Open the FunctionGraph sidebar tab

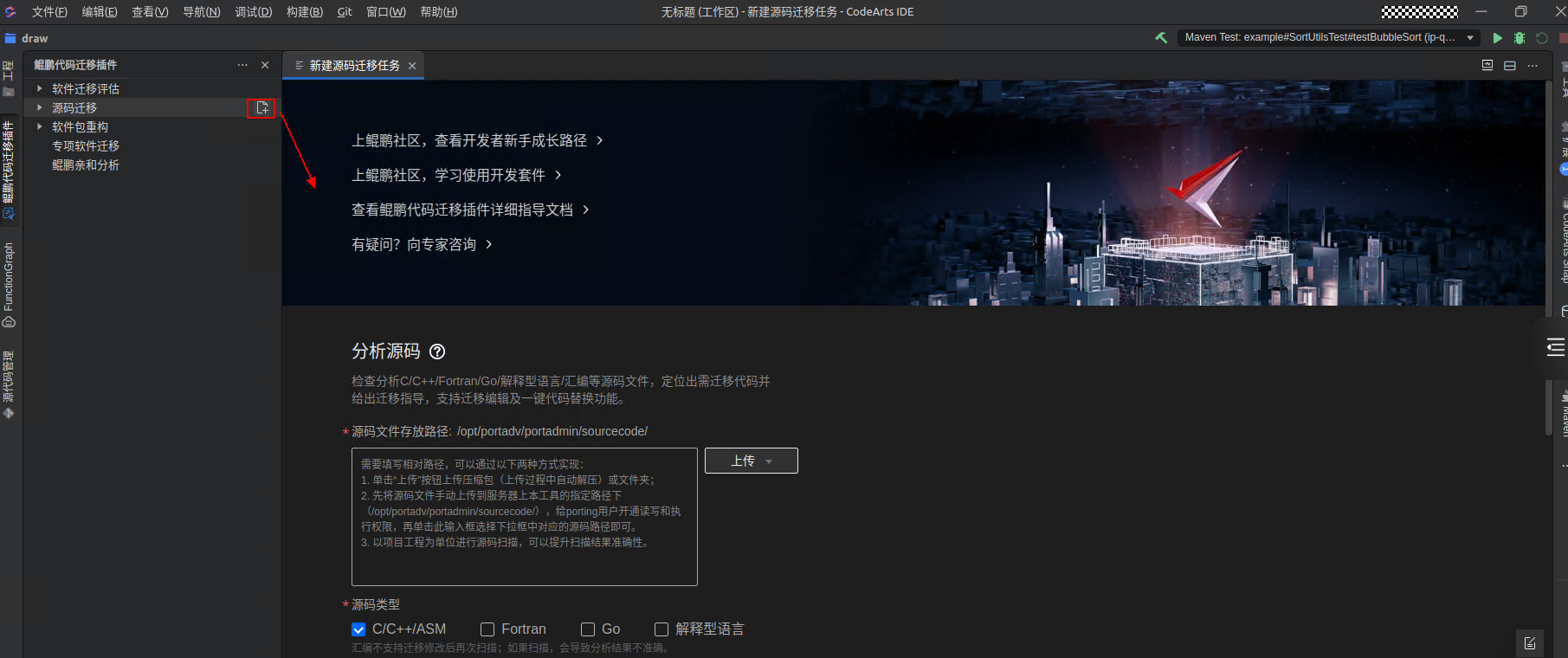click(x=9, y=285)
